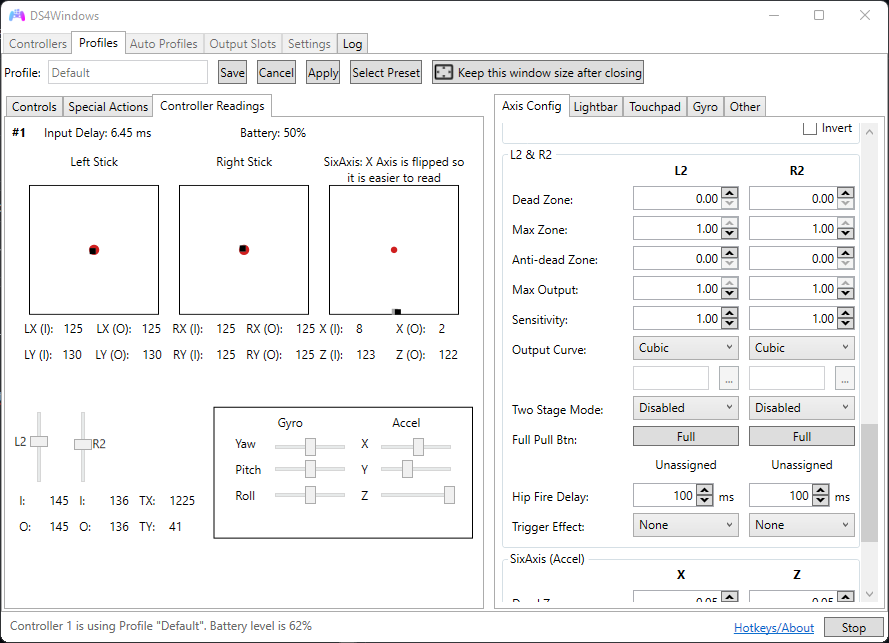Click the Right Stick position indicator dot
Viewport: 889px width, 643px height.
click(244, 249)
